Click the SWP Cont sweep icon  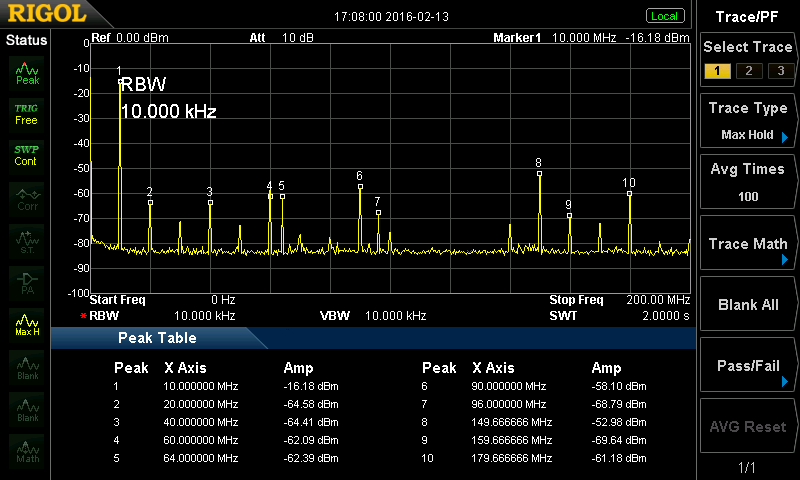pyautogui.click(x=27, y=155)
